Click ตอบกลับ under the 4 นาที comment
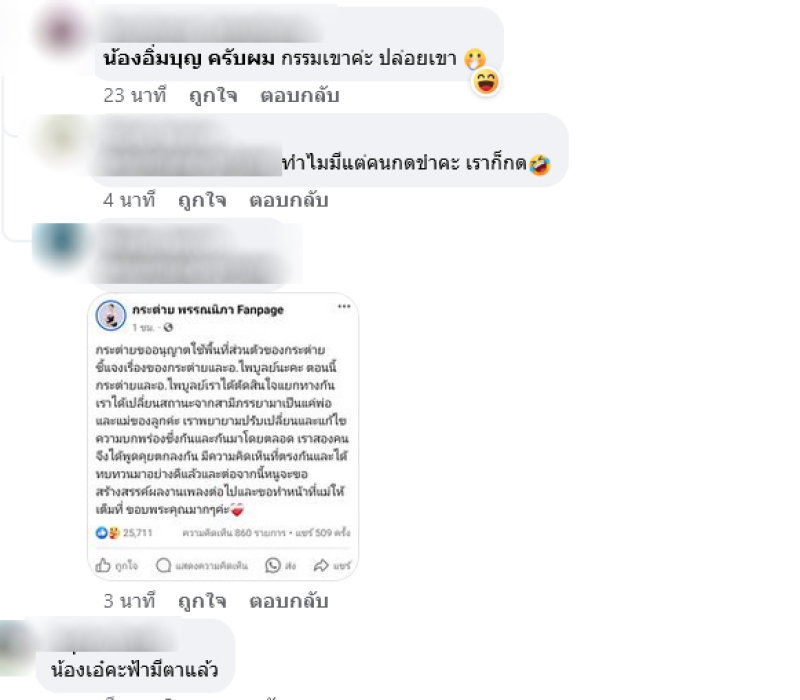This screenshot has height=700, width=800. point(289,200)
